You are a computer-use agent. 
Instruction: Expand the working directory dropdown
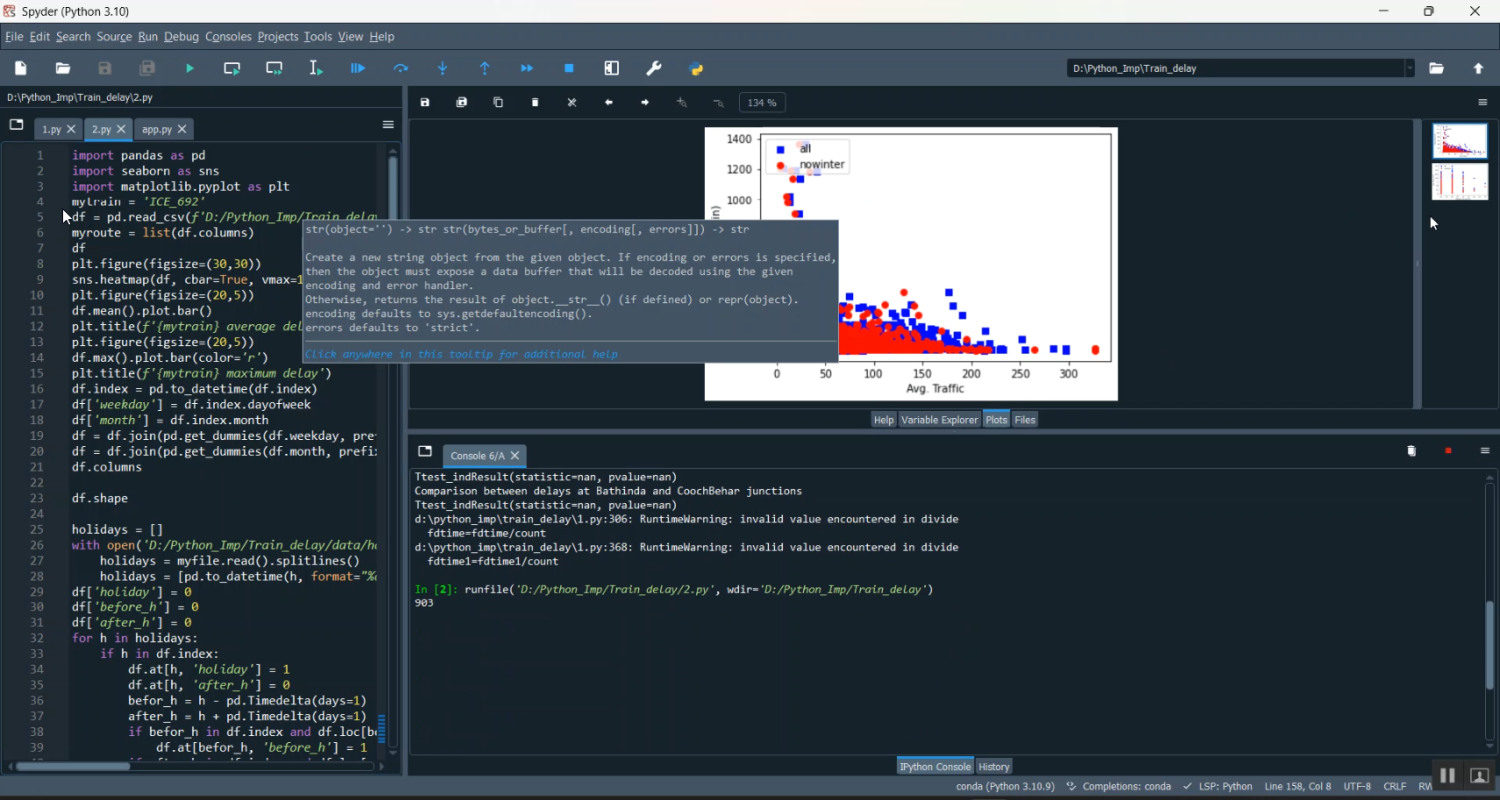click(1410, 69)
